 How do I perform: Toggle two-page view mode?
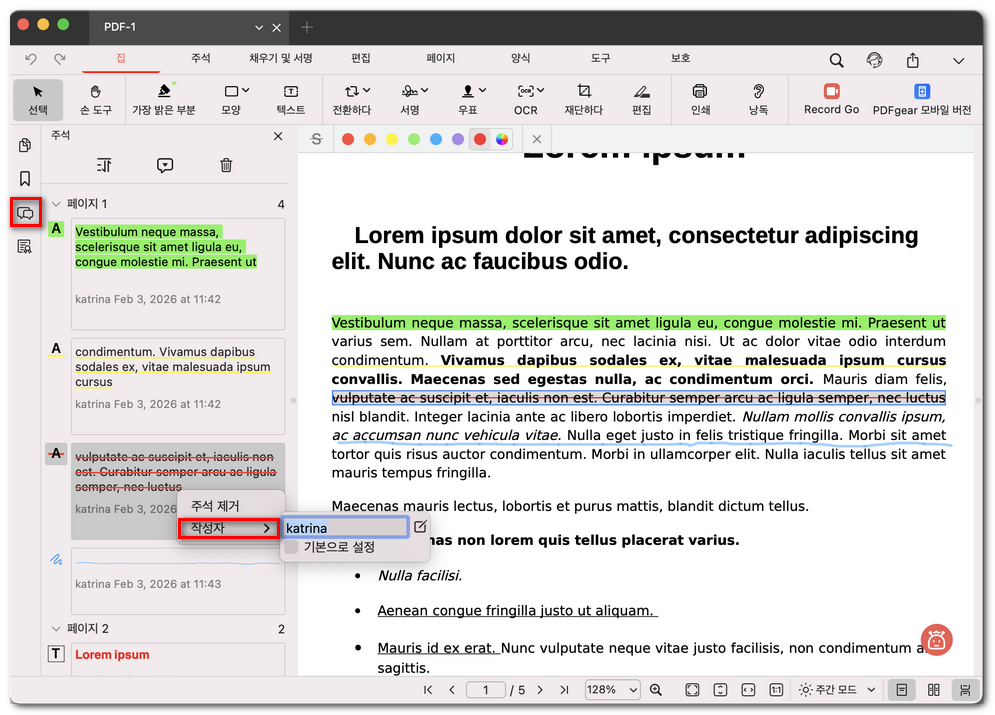pos(934,690)
